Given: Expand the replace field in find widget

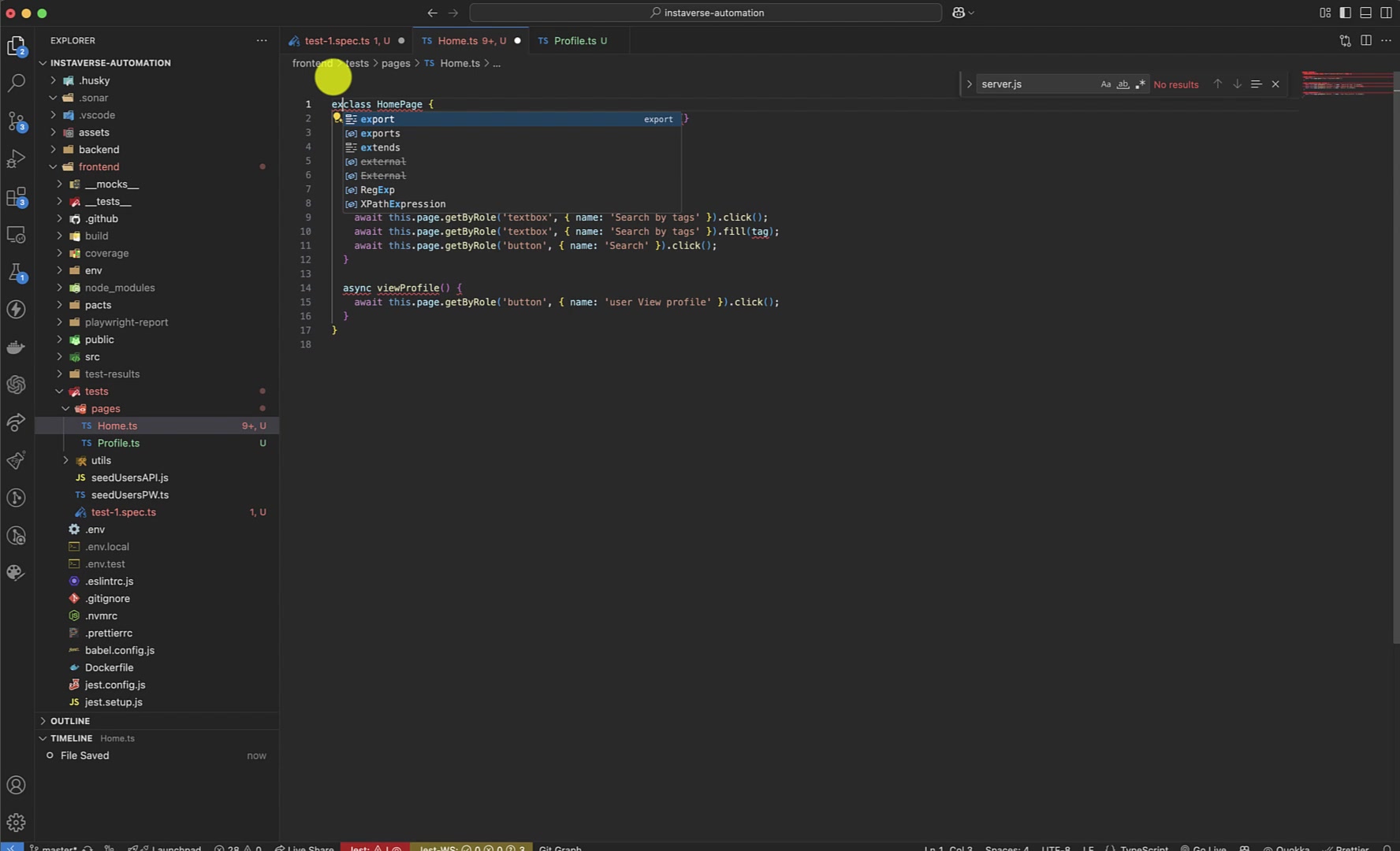Looking at the screenshot, I should (x=969, y=84).
